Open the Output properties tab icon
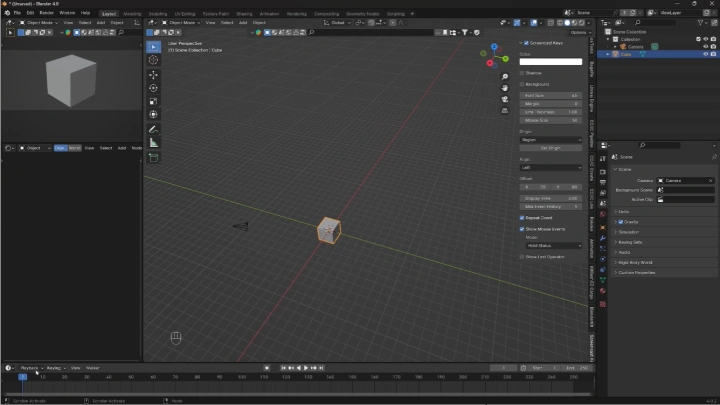This screenshot has width=720, height=405. pos(602,182)
